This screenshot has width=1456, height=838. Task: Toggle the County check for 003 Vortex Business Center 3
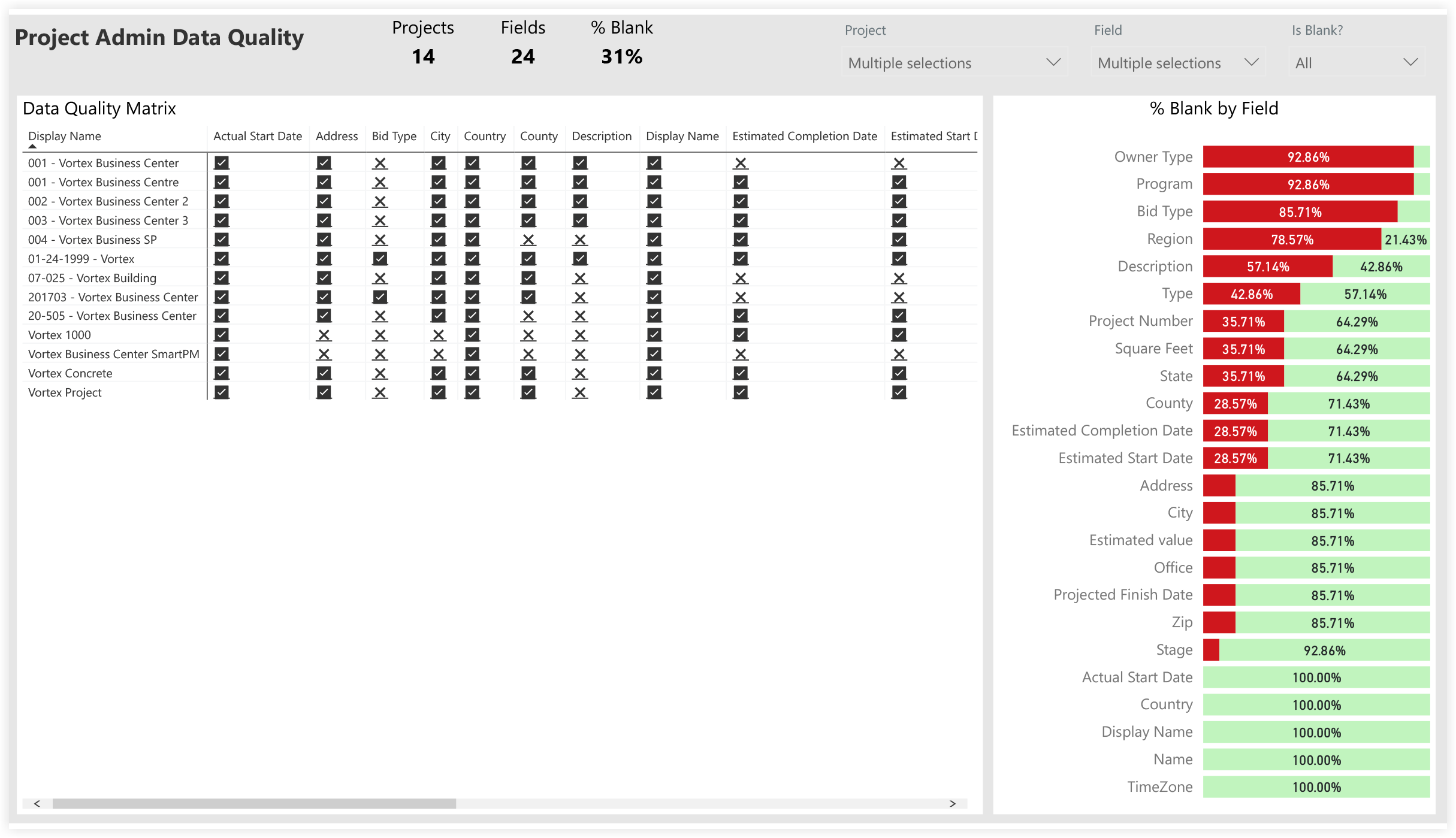pos(527,220)
